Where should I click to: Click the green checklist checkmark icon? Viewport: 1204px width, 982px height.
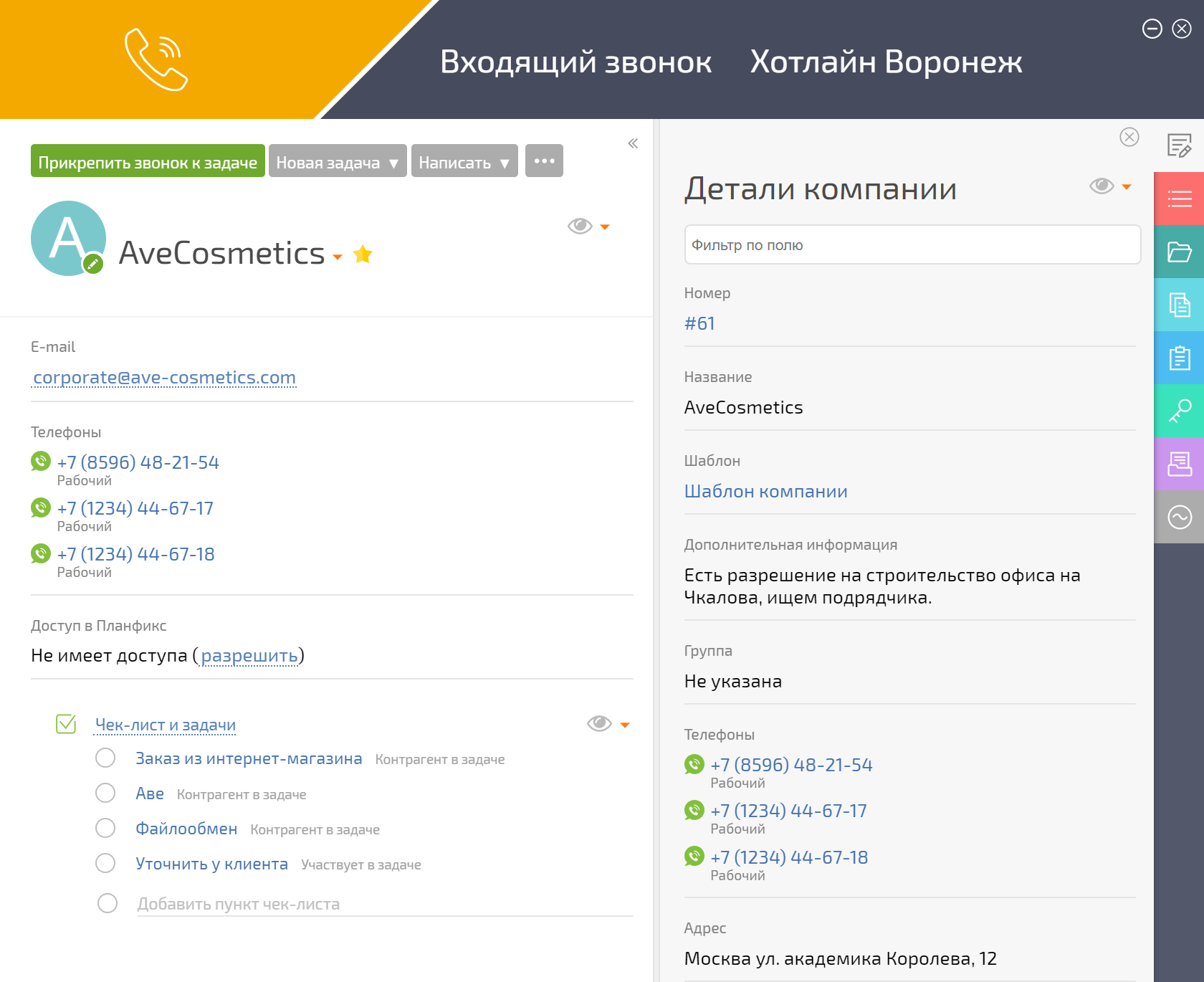click(x=66, y=724)
